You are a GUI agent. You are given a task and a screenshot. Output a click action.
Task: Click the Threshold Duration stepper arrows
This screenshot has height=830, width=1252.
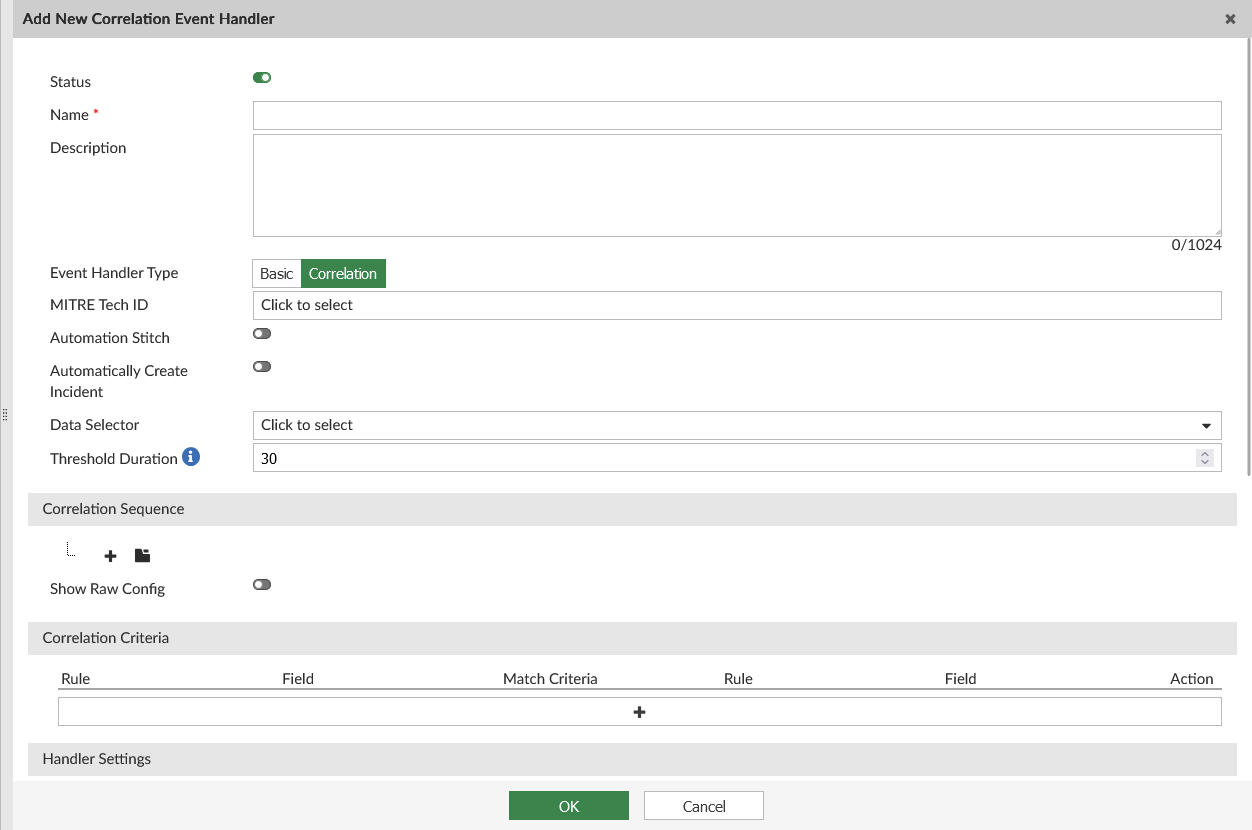point(1205,457)
